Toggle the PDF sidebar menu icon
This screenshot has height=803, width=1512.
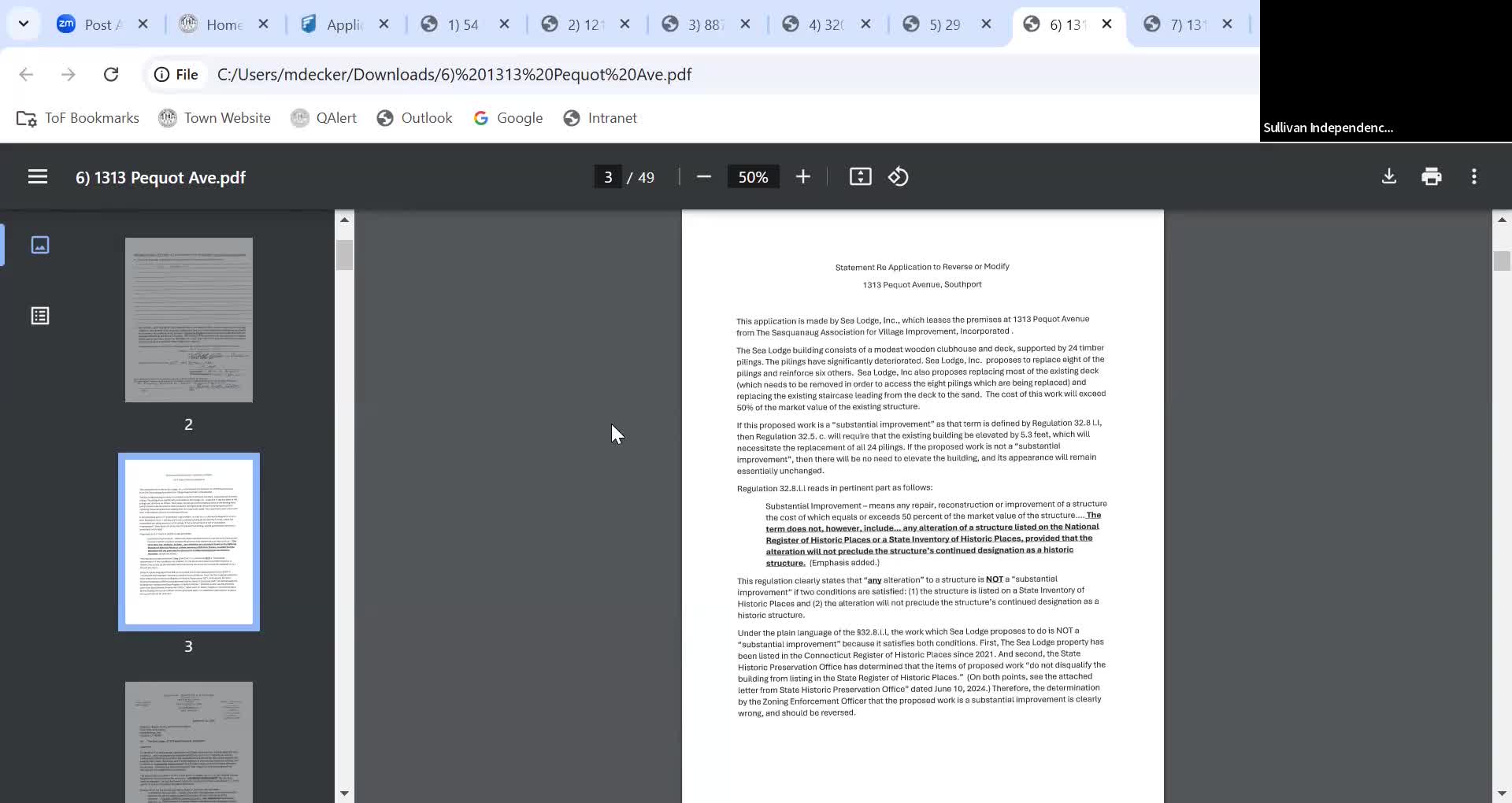tap(38, 177)
